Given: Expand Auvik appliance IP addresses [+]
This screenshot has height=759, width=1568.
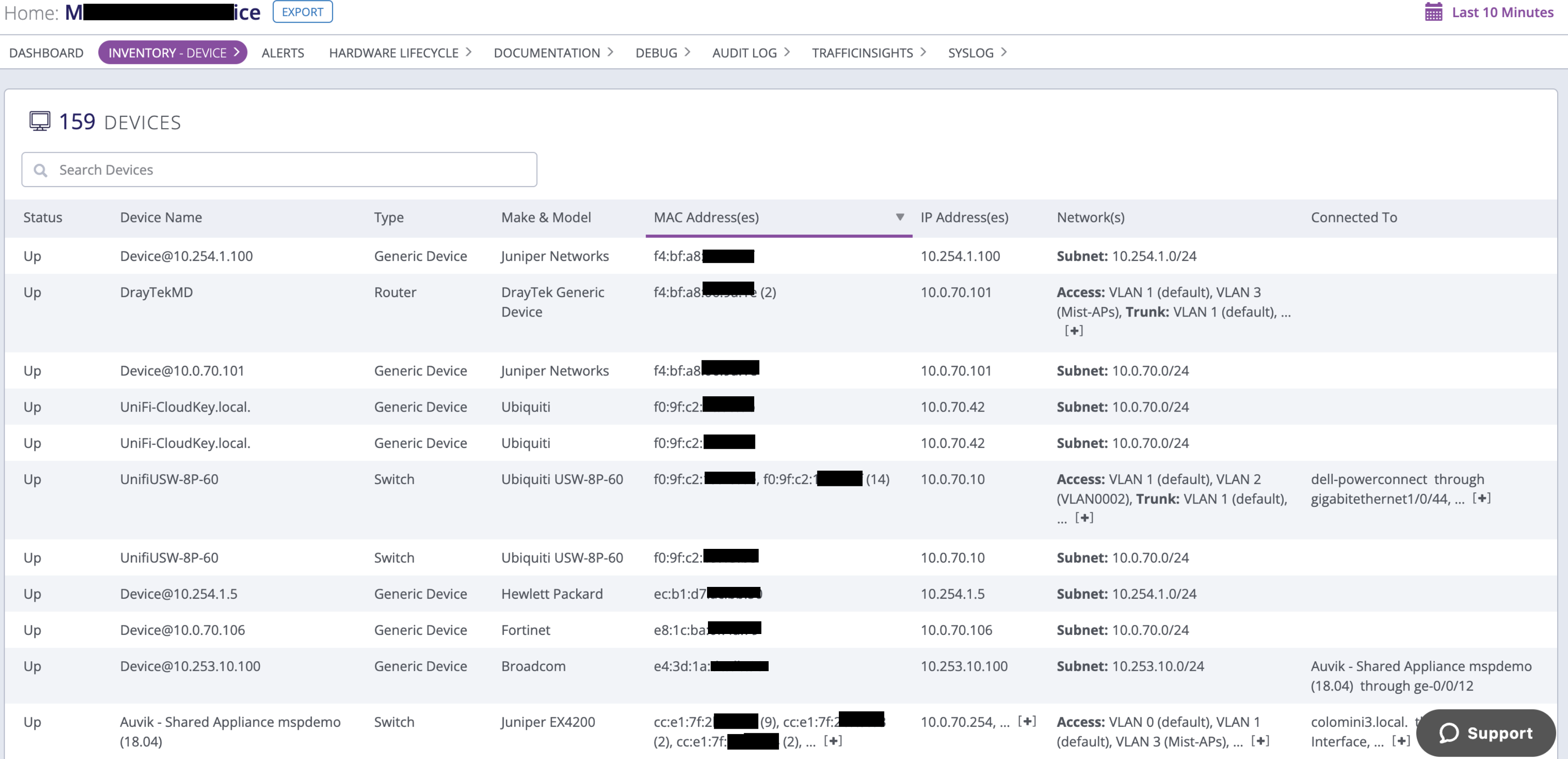Looking at the screenshot, I should click(1027, 721).
